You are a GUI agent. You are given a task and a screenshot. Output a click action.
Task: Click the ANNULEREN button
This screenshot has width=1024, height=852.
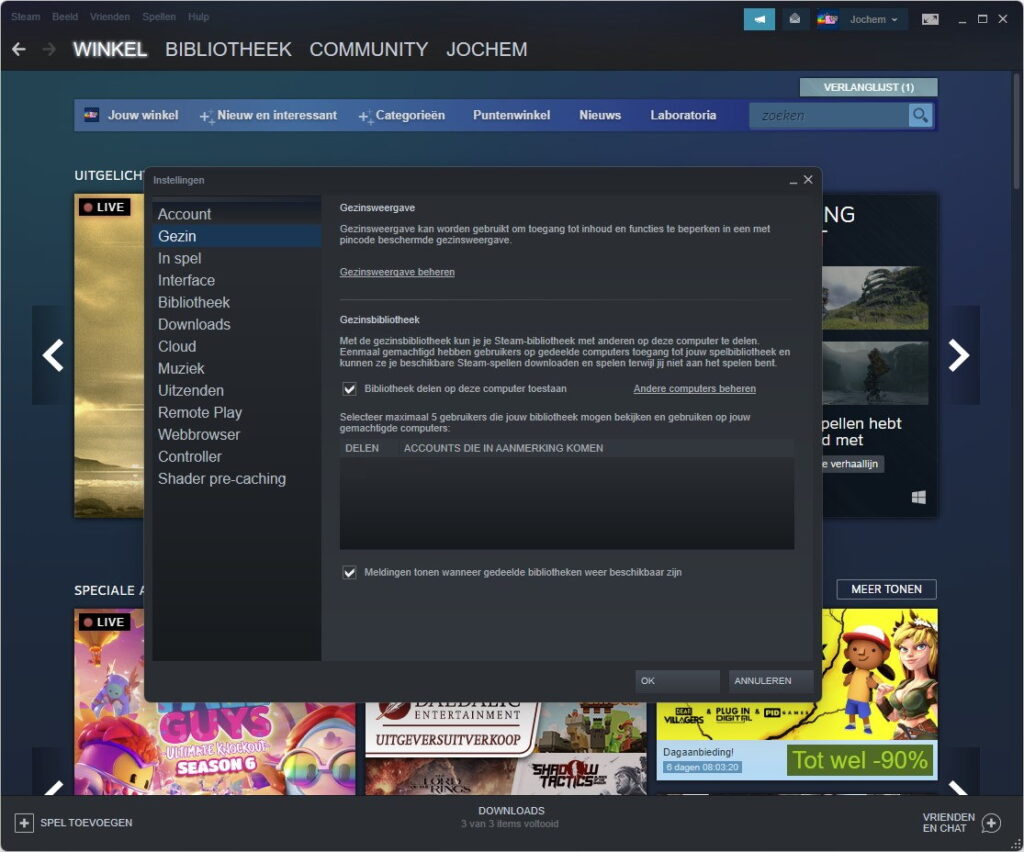click(771, 681)
